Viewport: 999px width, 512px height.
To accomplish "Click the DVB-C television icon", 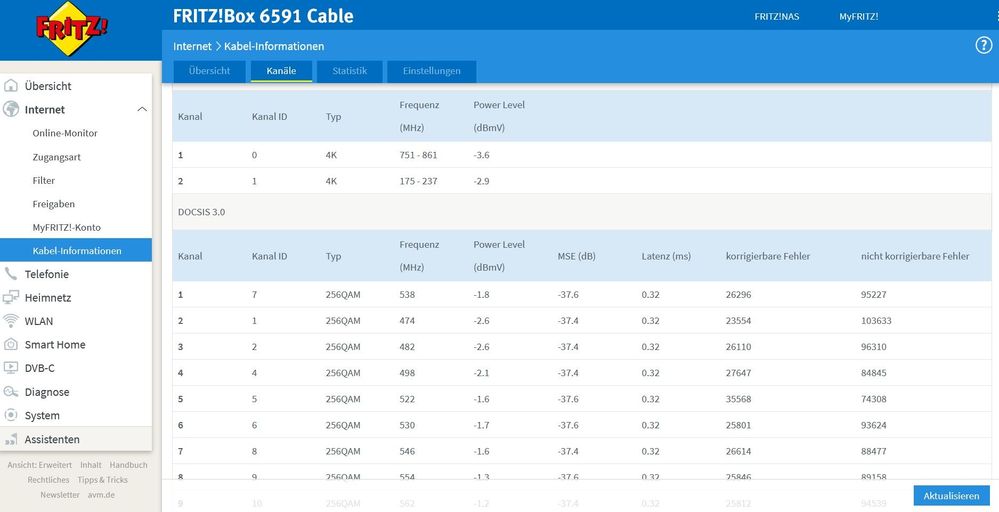I will tap(11, 367).
